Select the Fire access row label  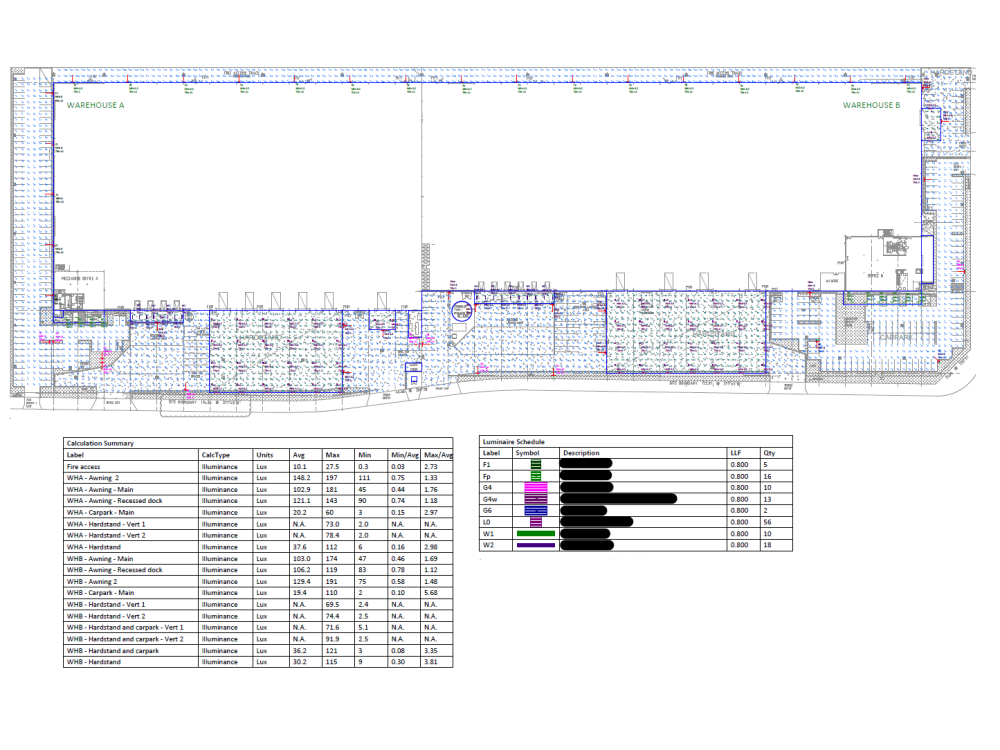[x=83, y=467]
